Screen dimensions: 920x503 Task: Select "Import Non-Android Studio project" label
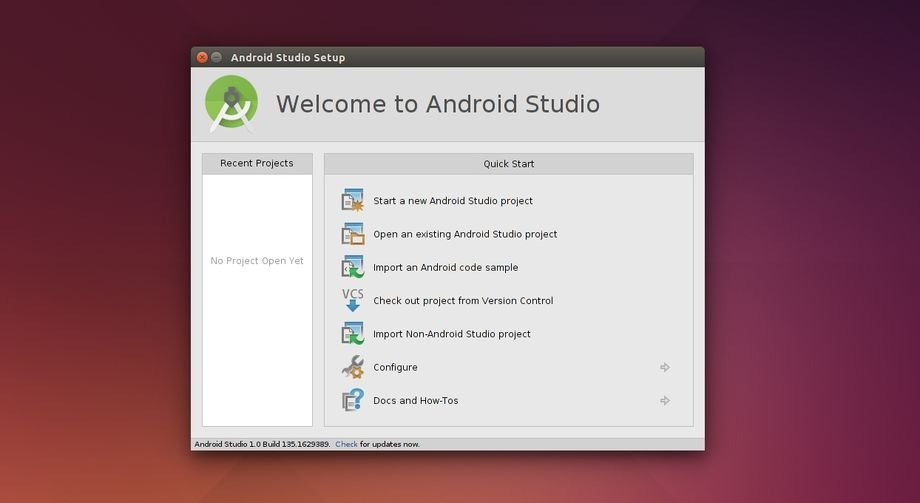tap(452, 334)
